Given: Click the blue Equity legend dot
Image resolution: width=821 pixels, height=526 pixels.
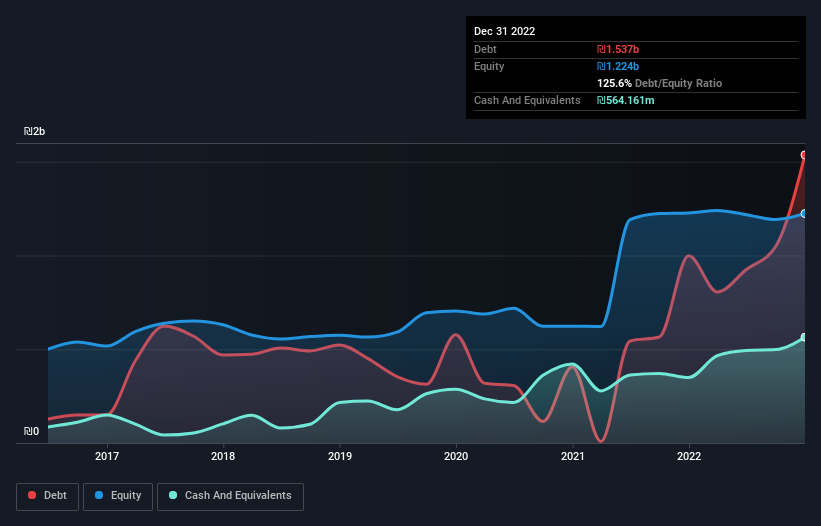Looking at the screenshot, I should click(x=99, y=495).
